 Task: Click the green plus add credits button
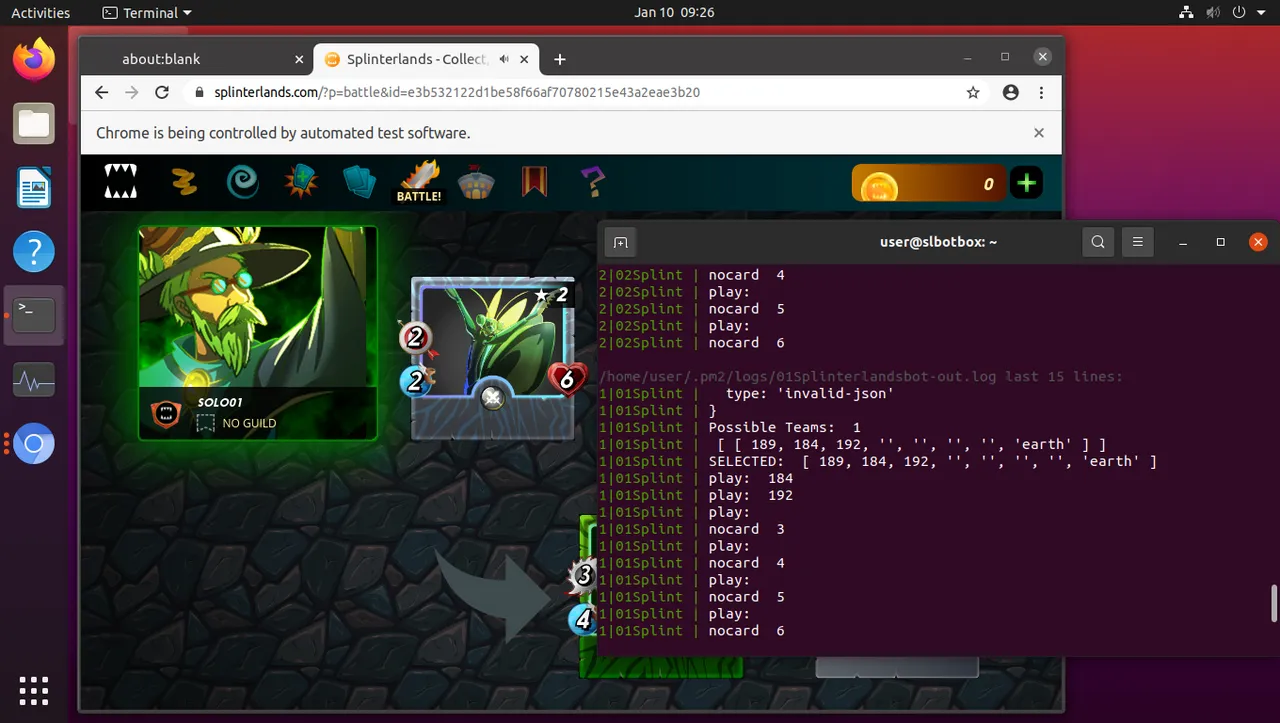[1026, 184]
